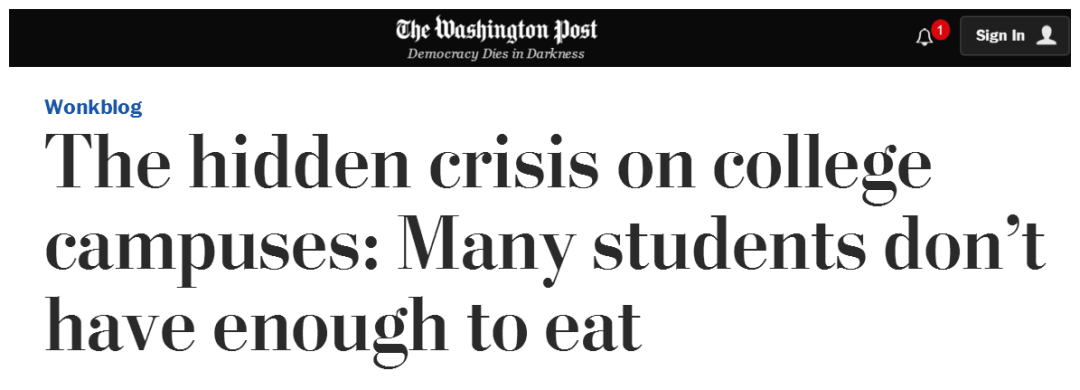Screen dimensions: 1080x390
Task: Click the user silhouette profile icon
Action: click(1046, 35)
